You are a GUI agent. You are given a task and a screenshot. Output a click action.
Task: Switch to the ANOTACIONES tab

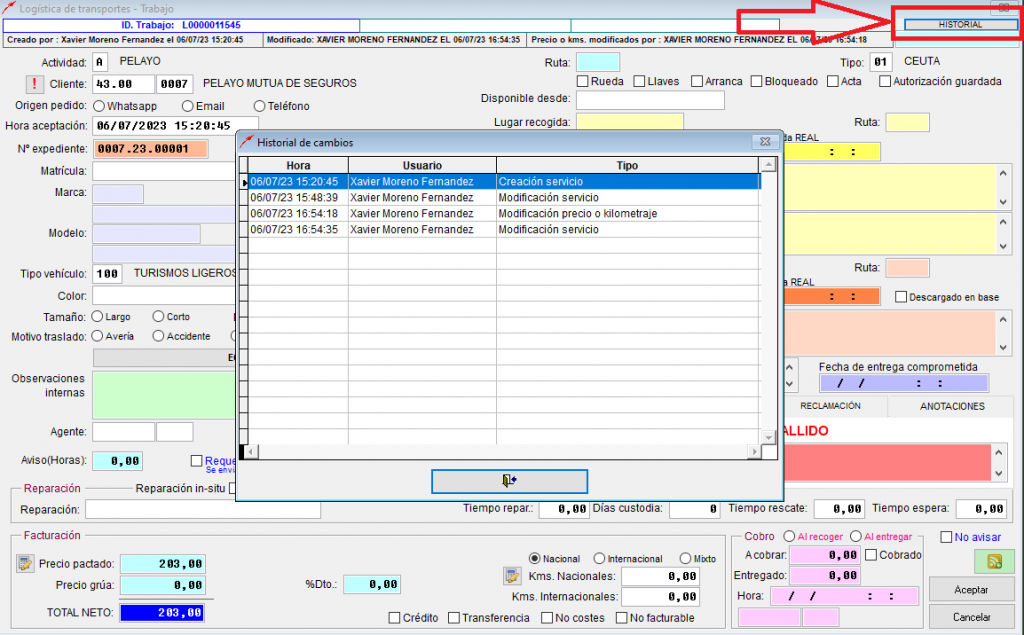pyautogui.click(x=952, y=406)
